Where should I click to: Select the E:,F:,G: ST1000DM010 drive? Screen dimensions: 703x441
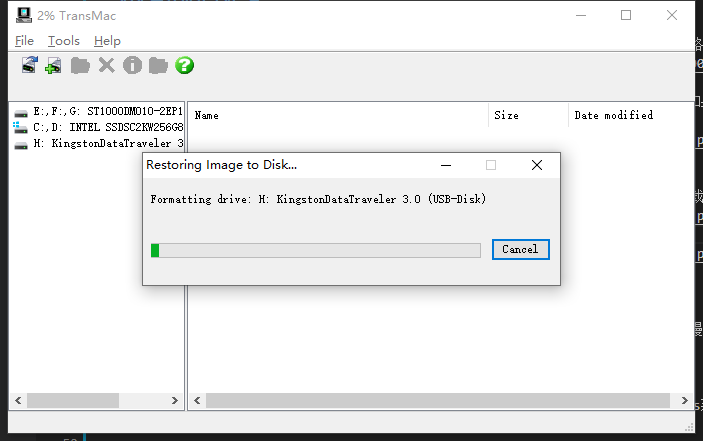click(98, 113)
